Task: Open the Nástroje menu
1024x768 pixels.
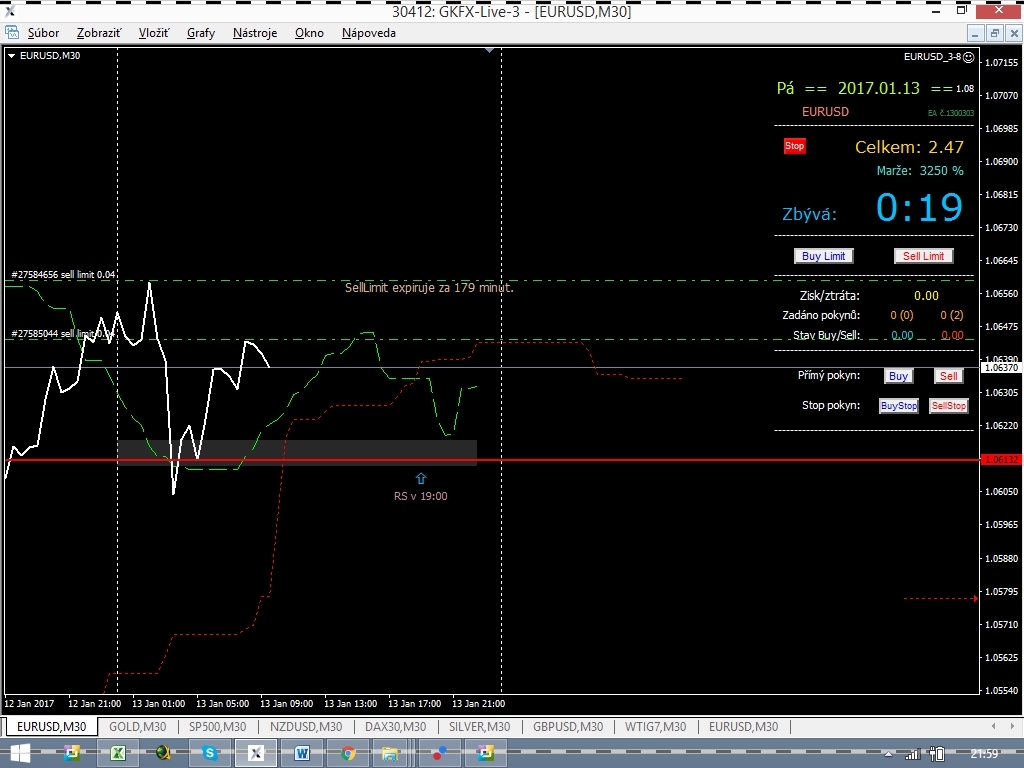Action: coord(255,33)
